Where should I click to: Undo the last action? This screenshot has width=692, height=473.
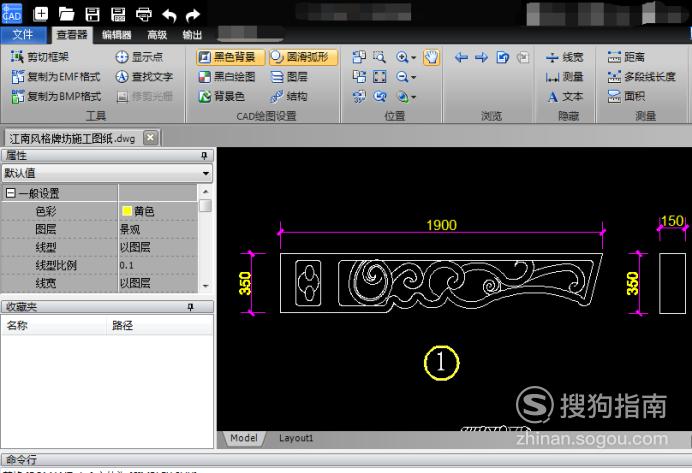point(169,15)
